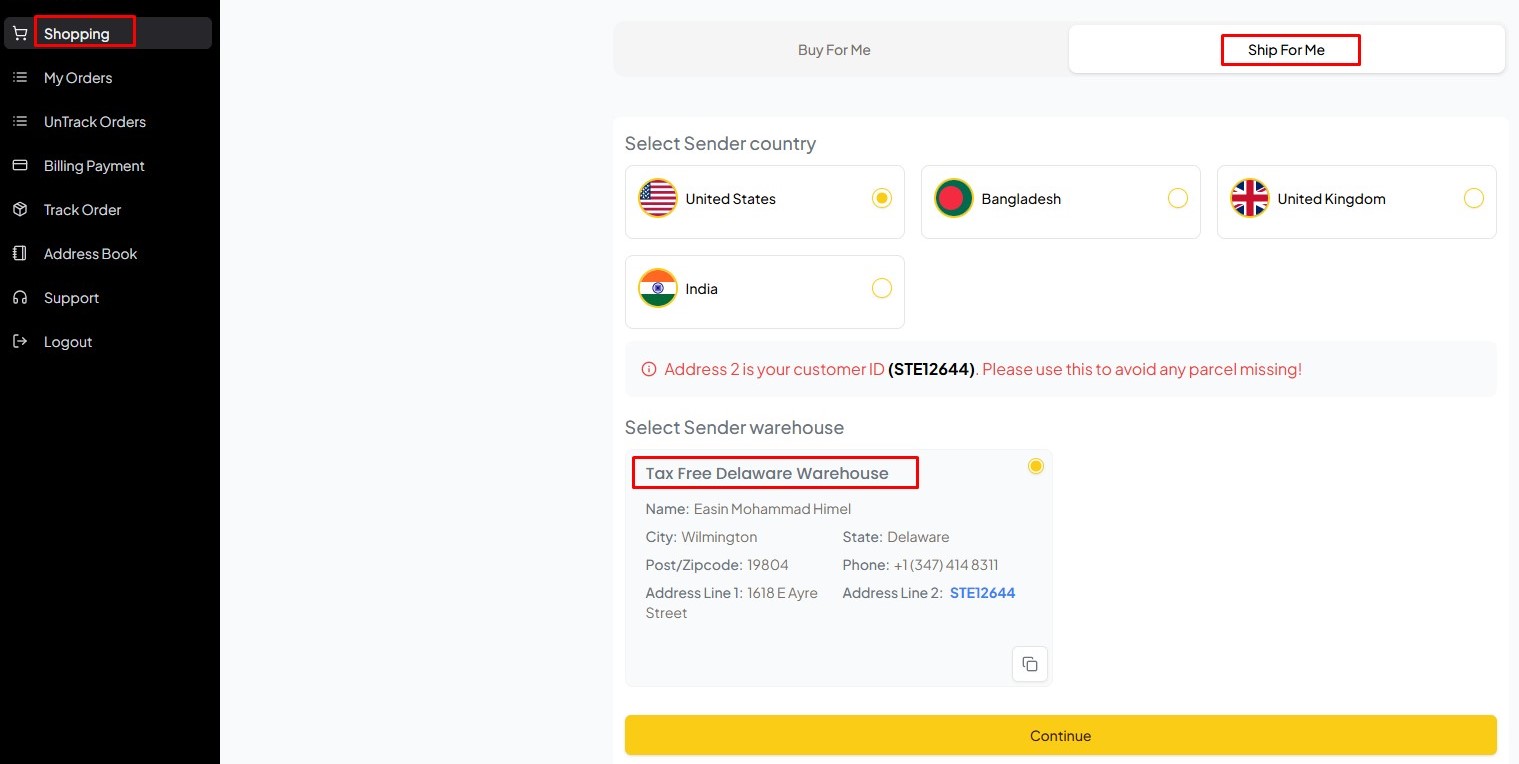Select United States as sender country
Viewport: 1519px width, 764px height.
coord(881,198)
